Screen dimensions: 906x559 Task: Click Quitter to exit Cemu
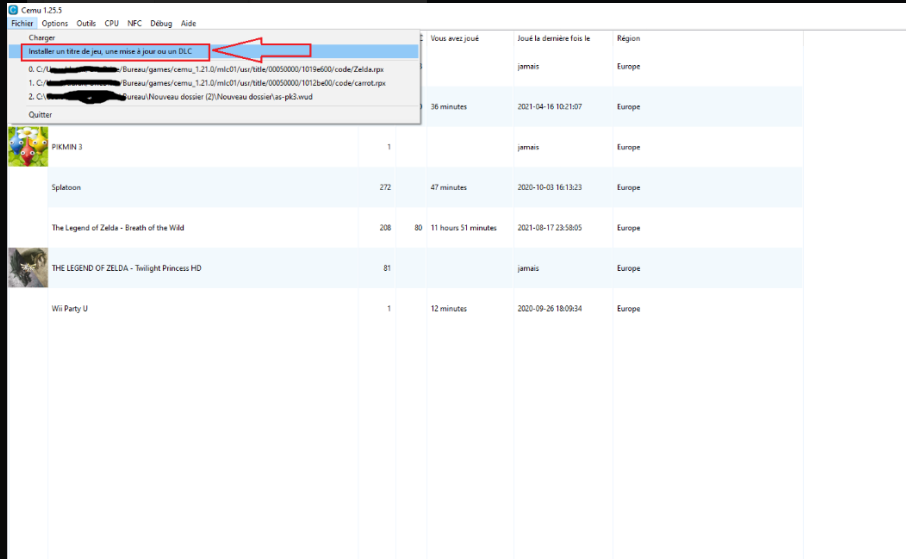coord(41,115)
